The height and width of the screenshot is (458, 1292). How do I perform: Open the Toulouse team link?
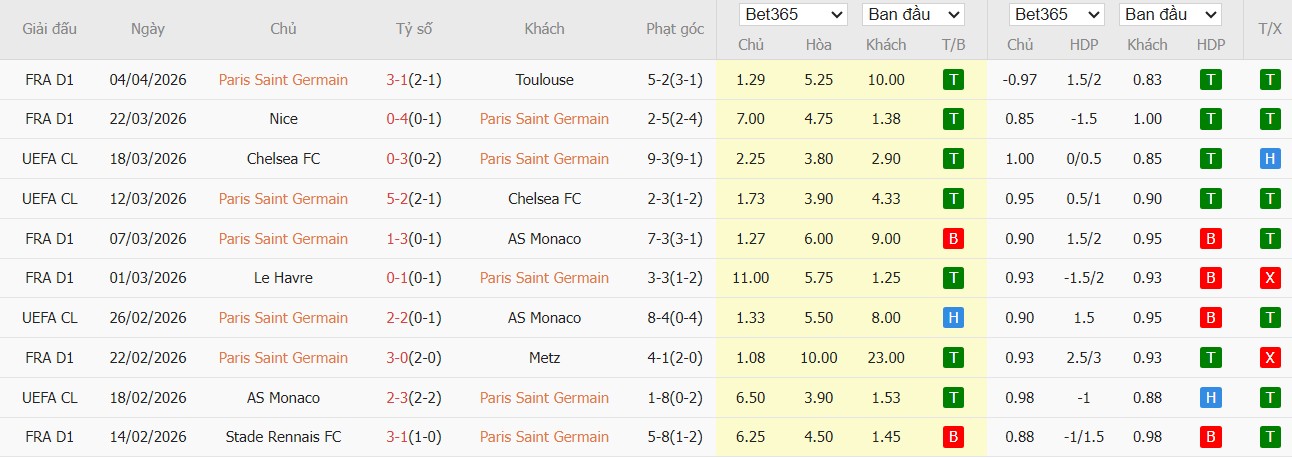click(x=545, y=80)
